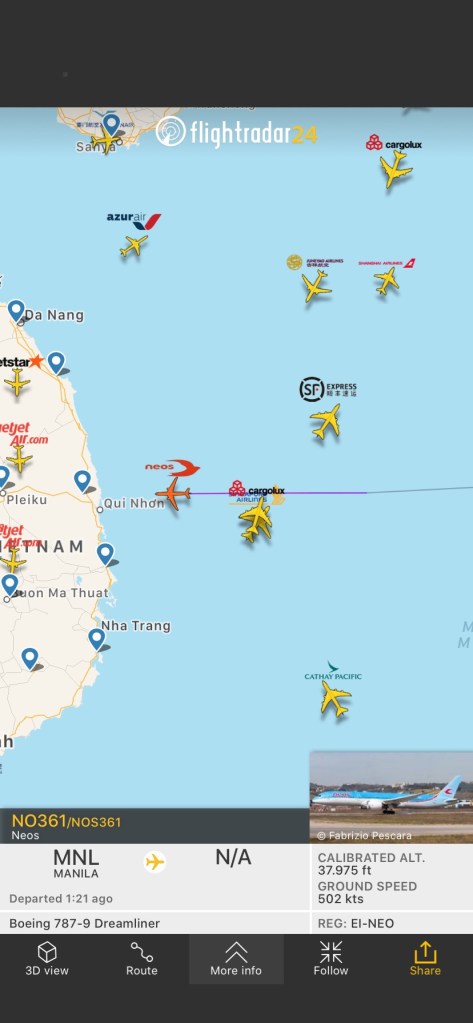Screen dimensions: 473x1023
Task: Tap the Juneyao Airlines plane icon
Action: (x=316, y=286)
